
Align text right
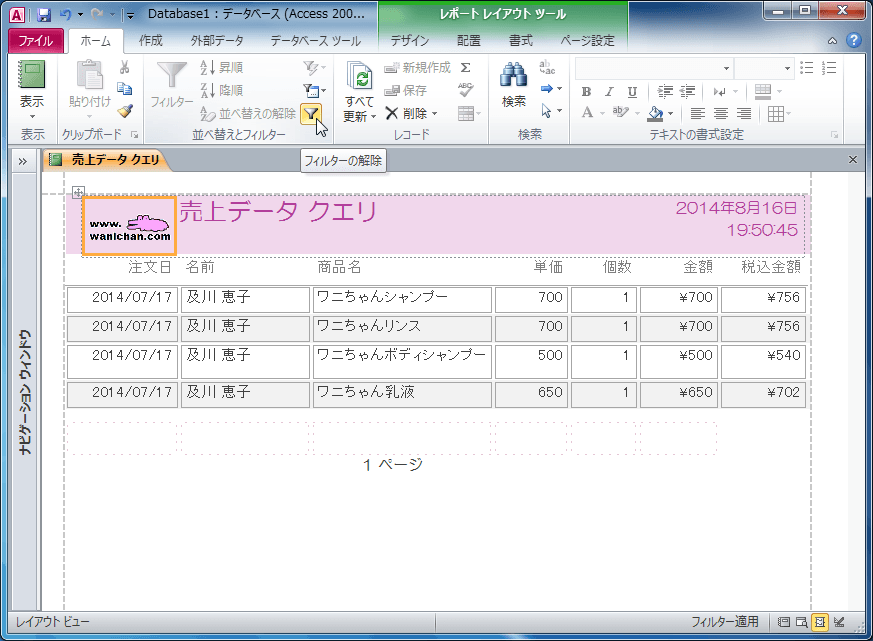(x=744, y=114)
